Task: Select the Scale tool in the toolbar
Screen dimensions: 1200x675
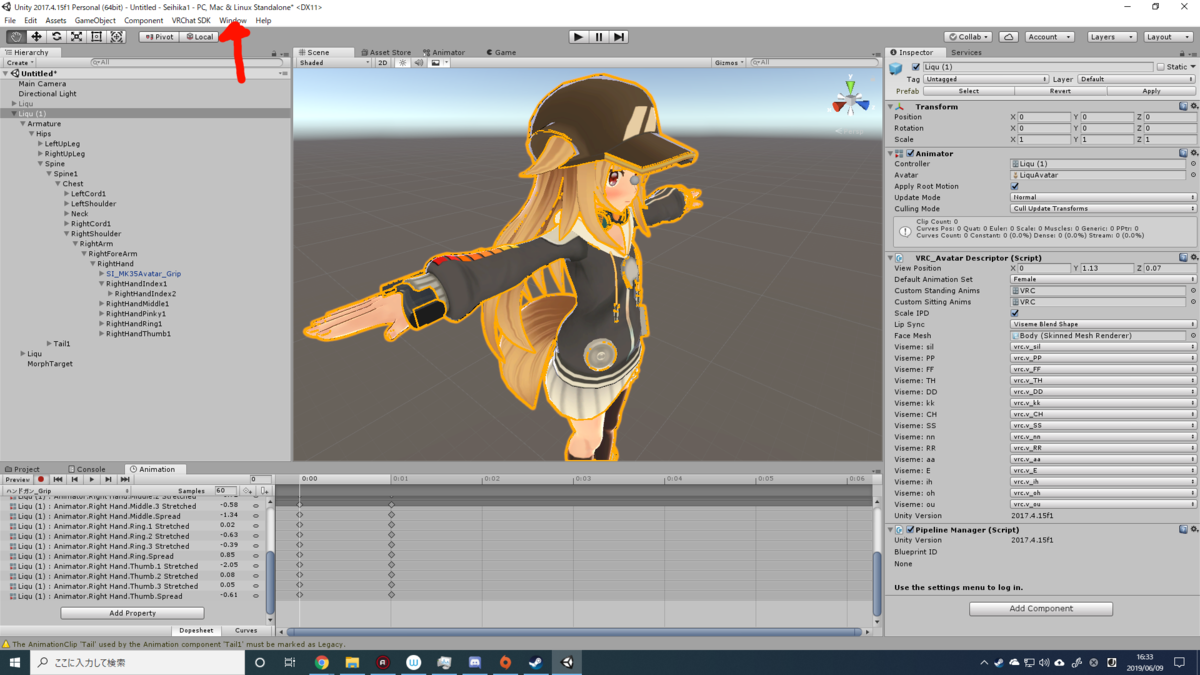Action: coord(76,37)
